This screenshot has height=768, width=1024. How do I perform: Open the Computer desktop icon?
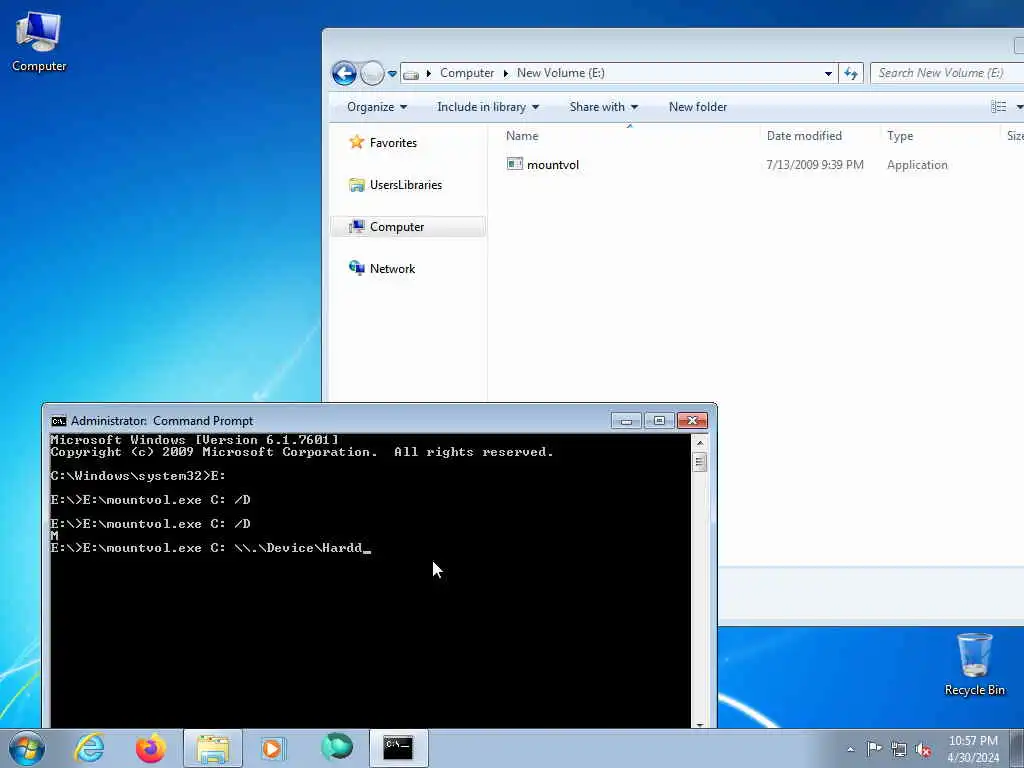pyautogui.click(x=39, y=42)
